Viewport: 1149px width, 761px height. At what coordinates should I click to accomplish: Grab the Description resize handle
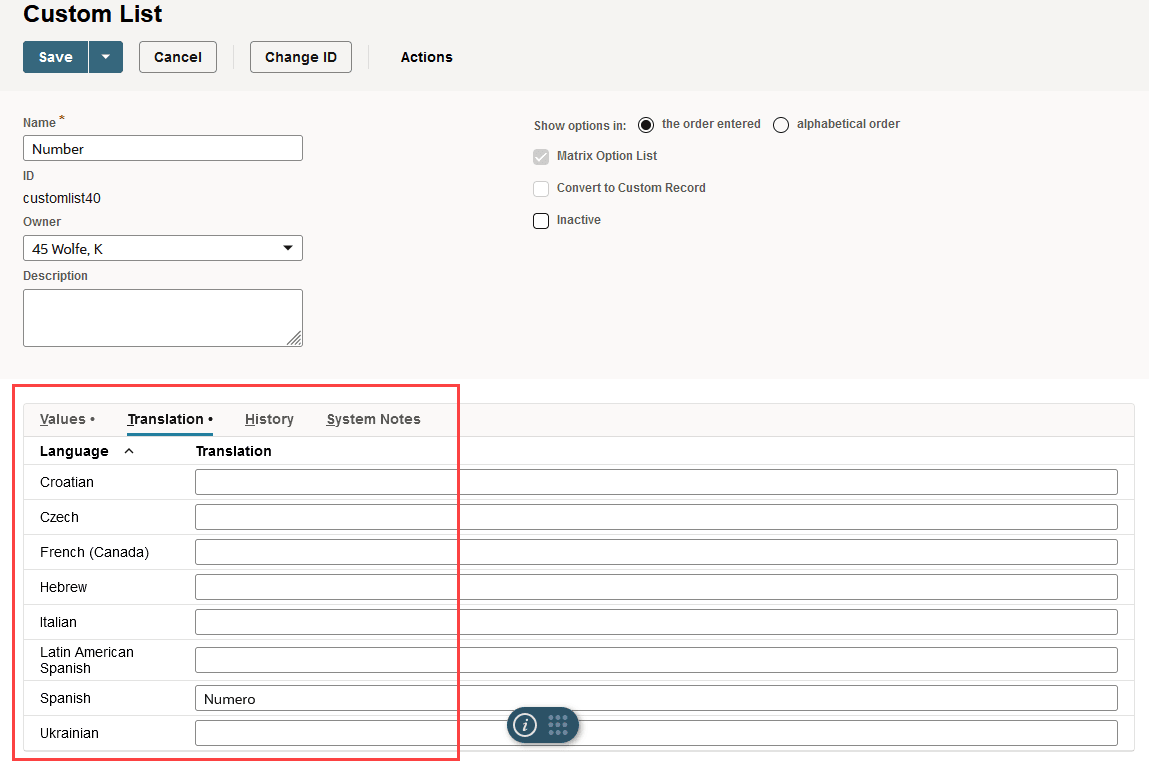295,338
